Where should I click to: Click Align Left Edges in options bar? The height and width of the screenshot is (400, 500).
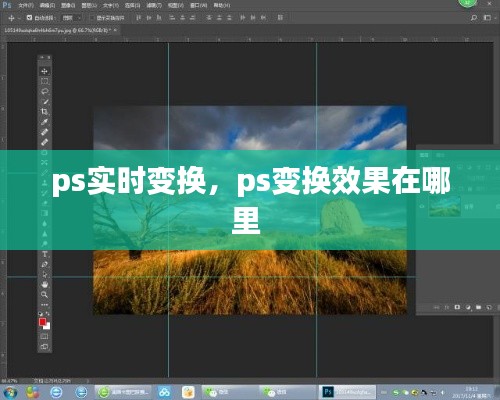(172, 18)
